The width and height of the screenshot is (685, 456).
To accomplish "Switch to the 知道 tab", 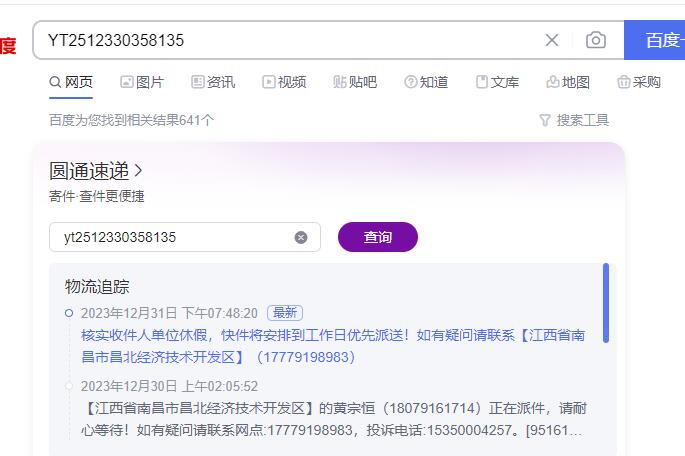I will tap(426, 82).
